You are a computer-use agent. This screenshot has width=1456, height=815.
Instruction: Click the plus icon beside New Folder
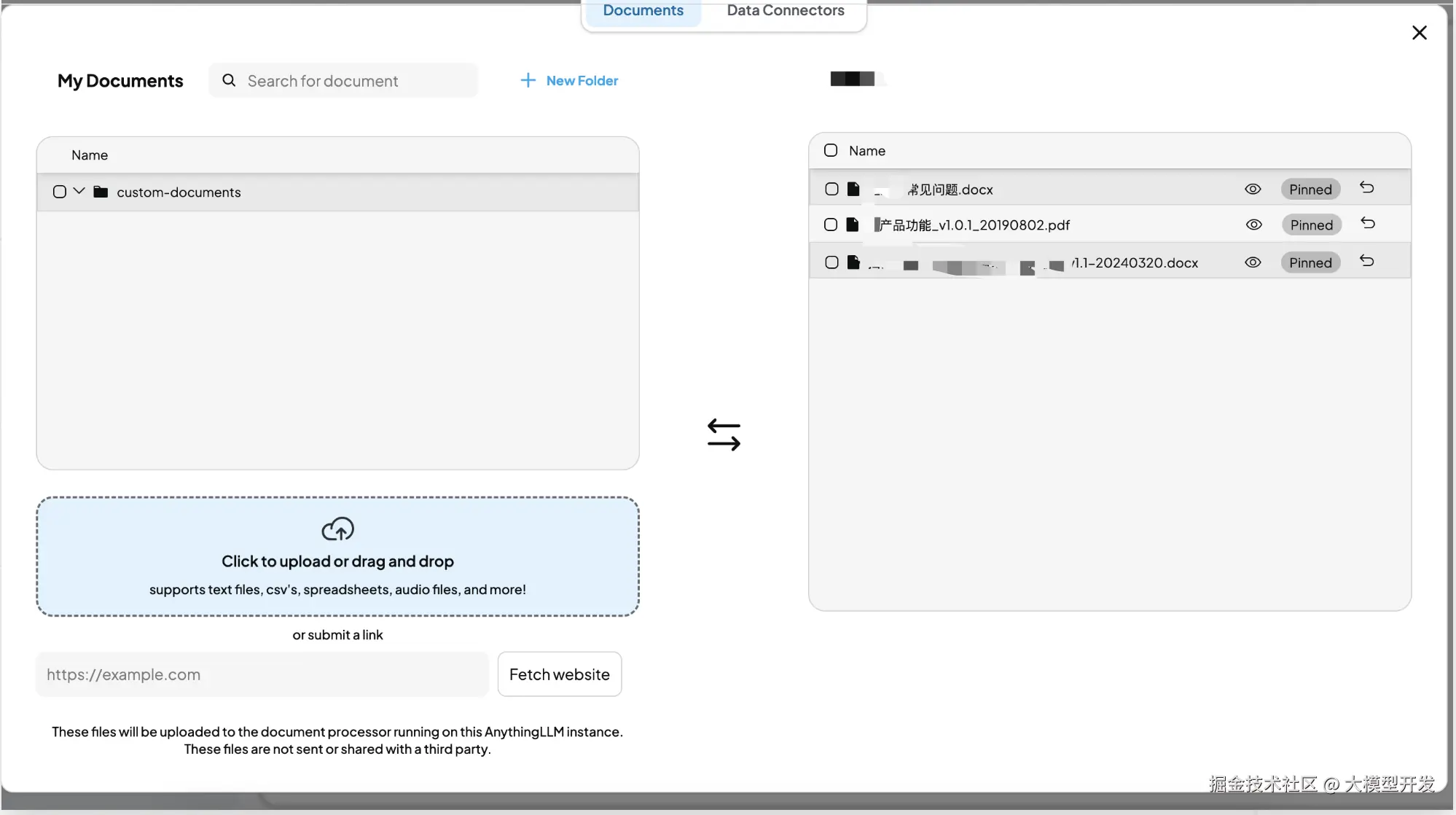[528, 80]
